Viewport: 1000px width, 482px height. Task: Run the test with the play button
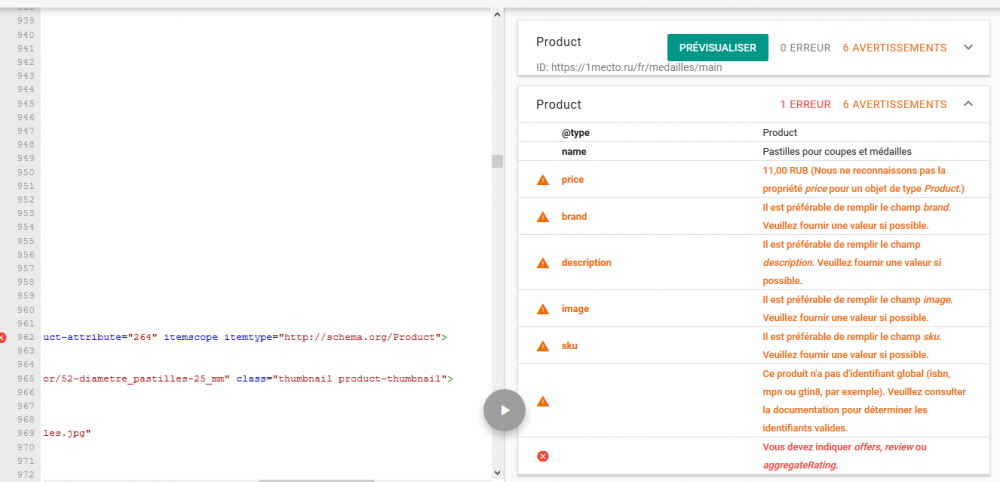(504, 409)
